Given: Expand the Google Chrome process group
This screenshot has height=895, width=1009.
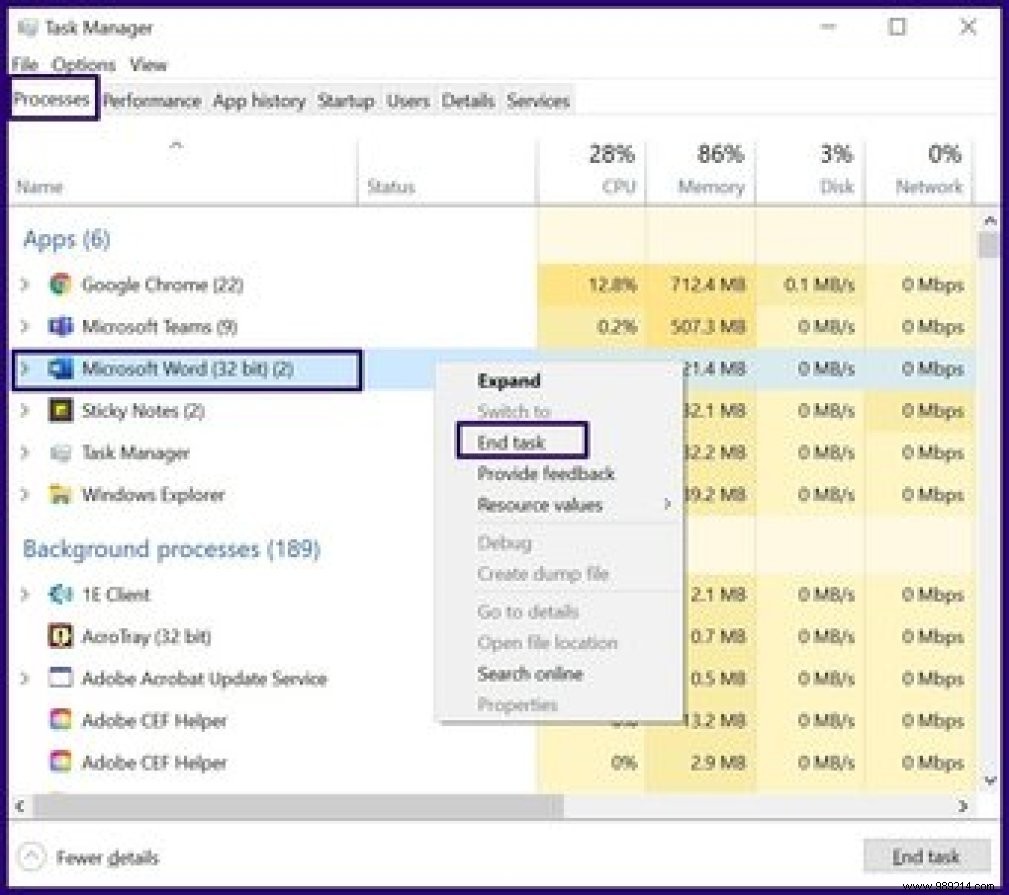Looking at the screenshot, I should 25,284.
